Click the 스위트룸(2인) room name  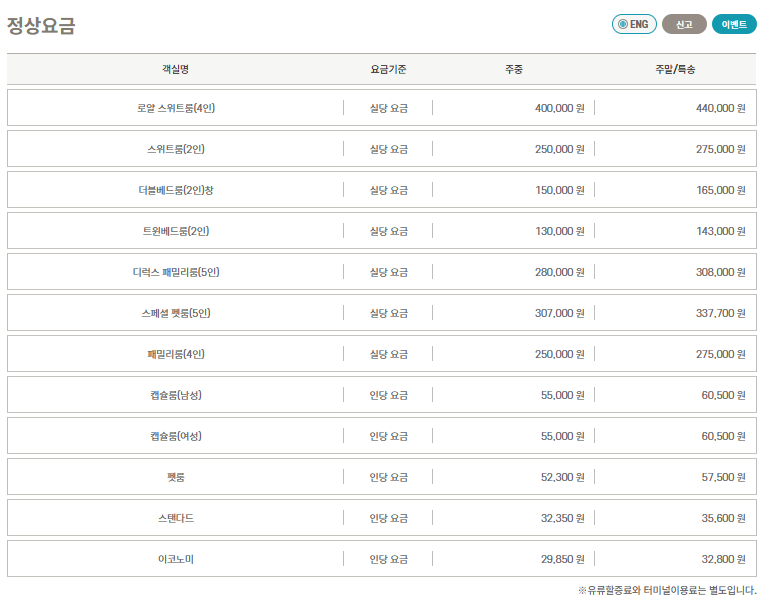pyautogui.click(x=176, y=149)
